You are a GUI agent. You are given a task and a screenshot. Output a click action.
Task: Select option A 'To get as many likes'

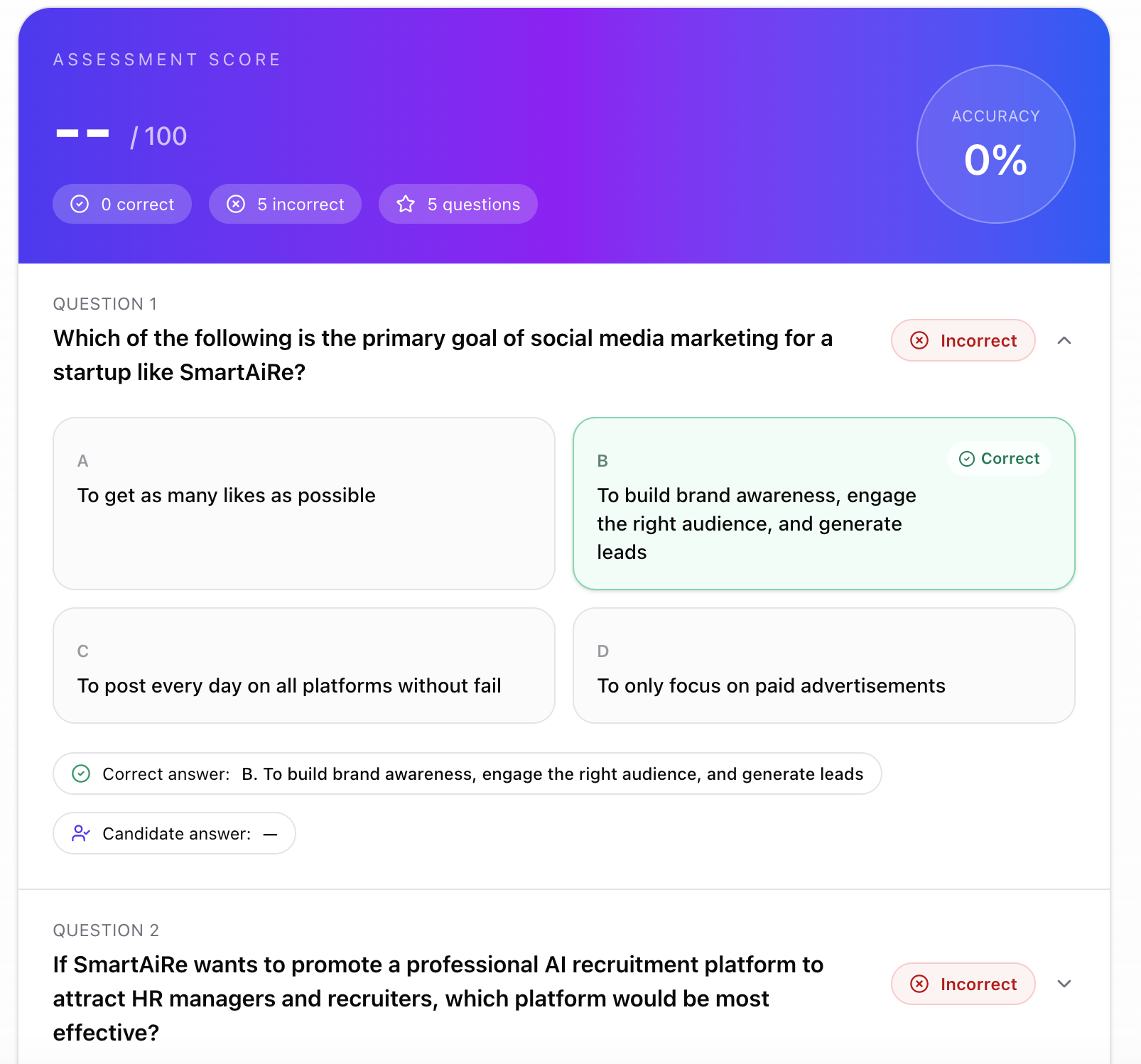[303, 503]
